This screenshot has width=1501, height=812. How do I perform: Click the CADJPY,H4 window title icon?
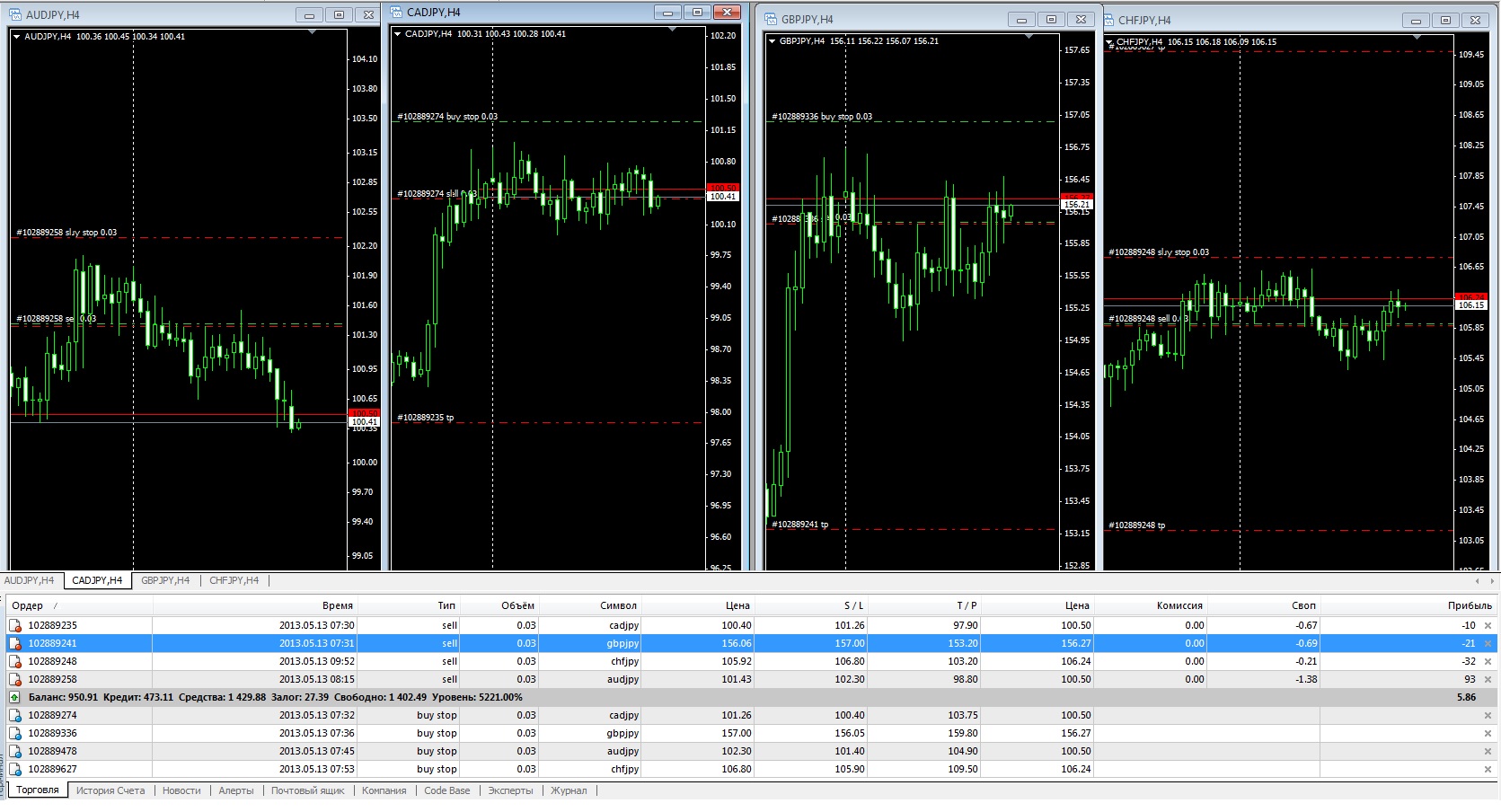point(396,13)
